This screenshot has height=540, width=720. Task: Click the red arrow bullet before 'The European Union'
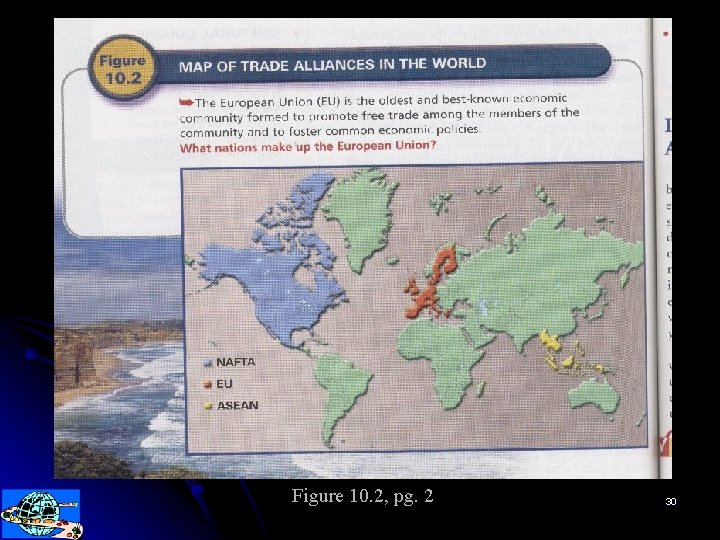pyautogui.click(x=186, y=102)
